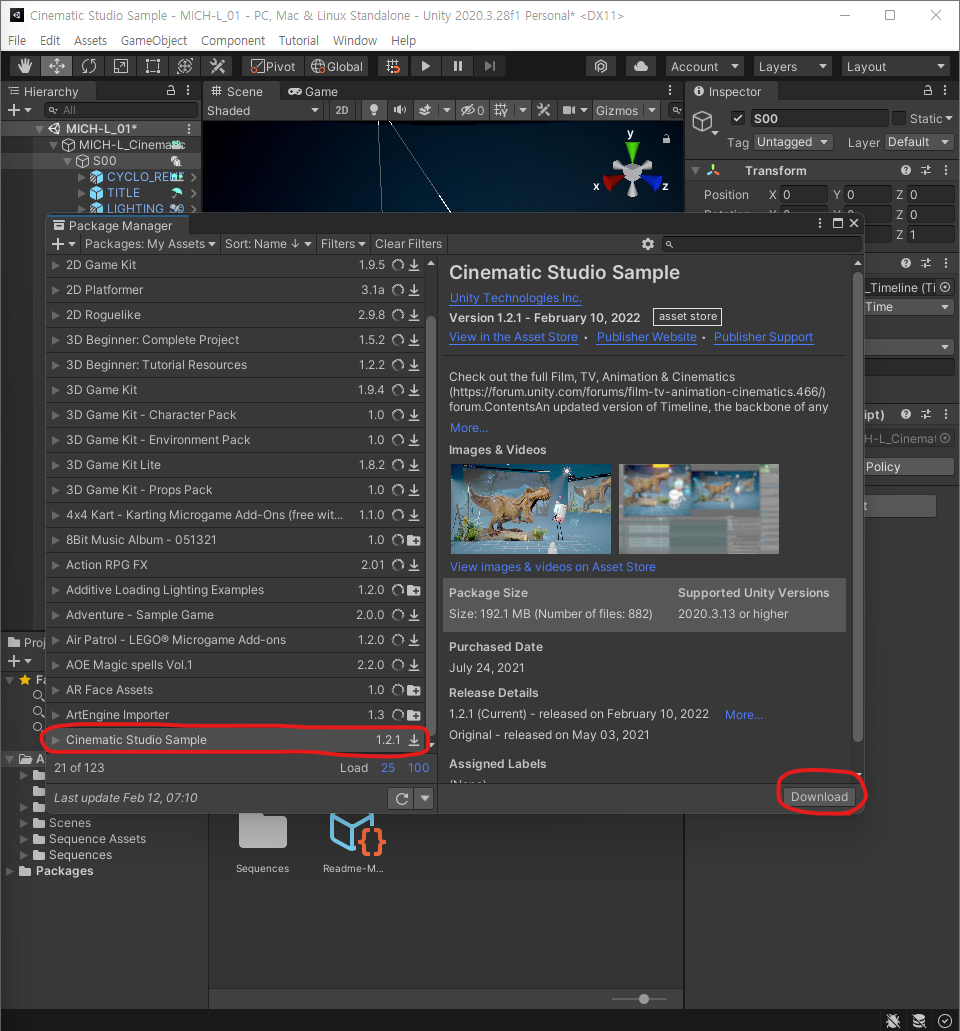
Task: Click the first dinosaur preview thumbnail
Action: [x=531, y=509]
